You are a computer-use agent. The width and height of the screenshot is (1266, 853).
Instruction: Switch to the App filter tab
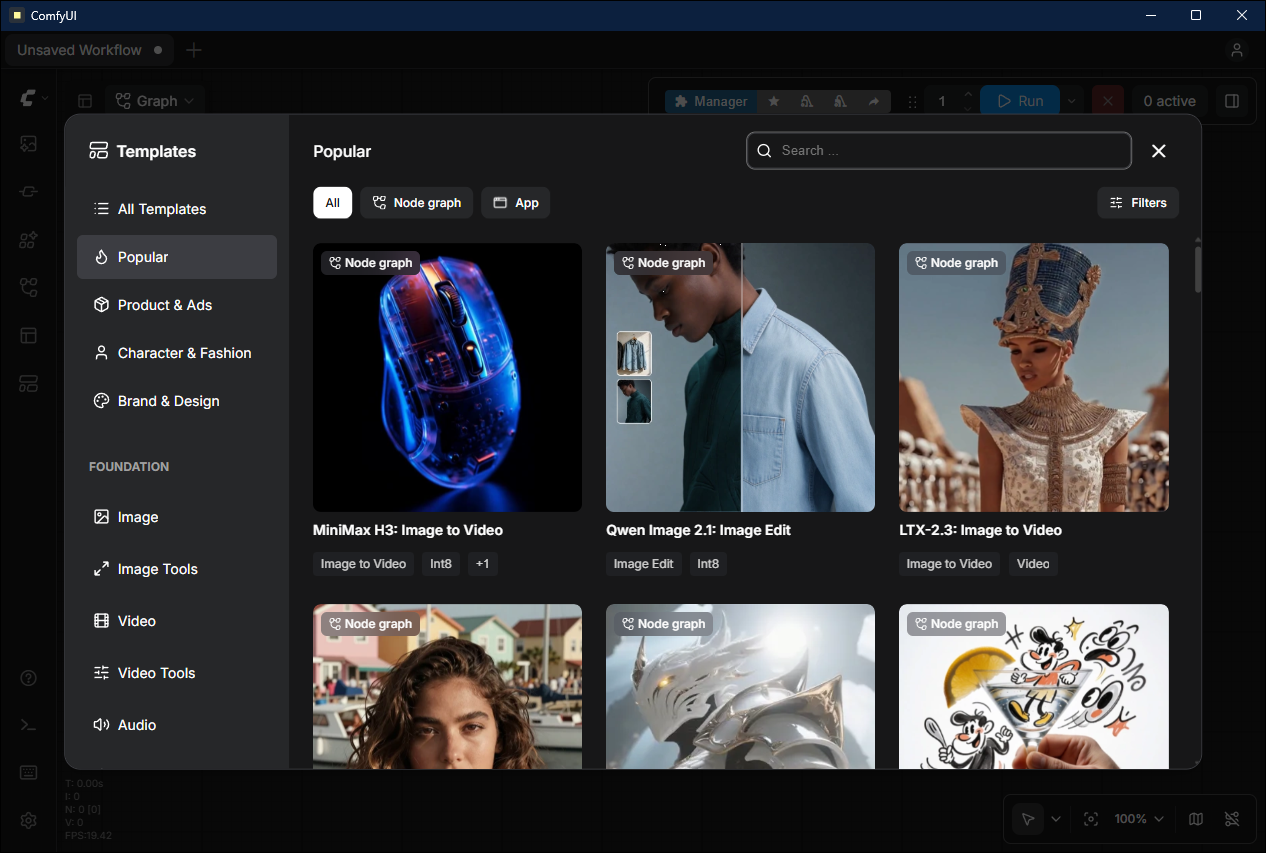515,203
